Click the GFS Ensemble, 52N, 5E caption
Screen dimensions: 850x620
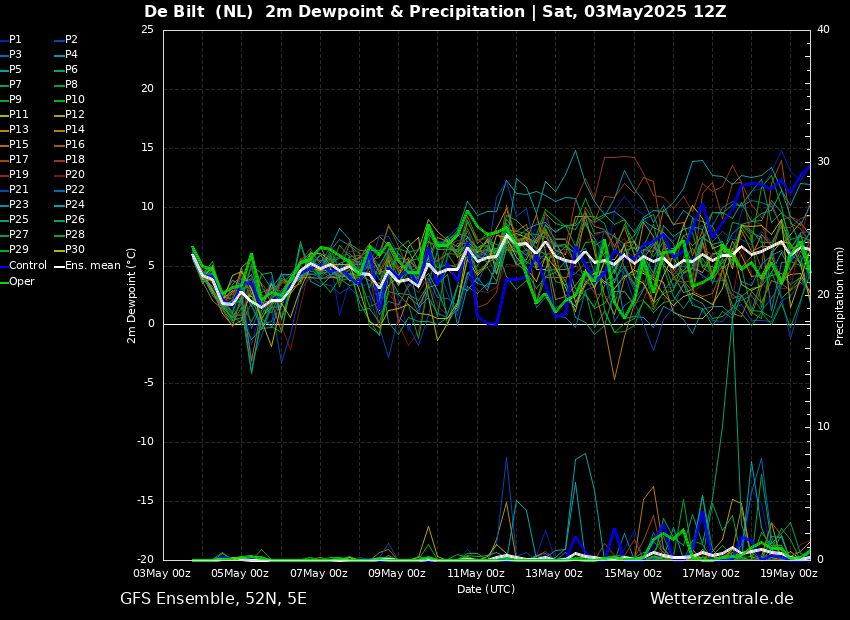[213, 599]
